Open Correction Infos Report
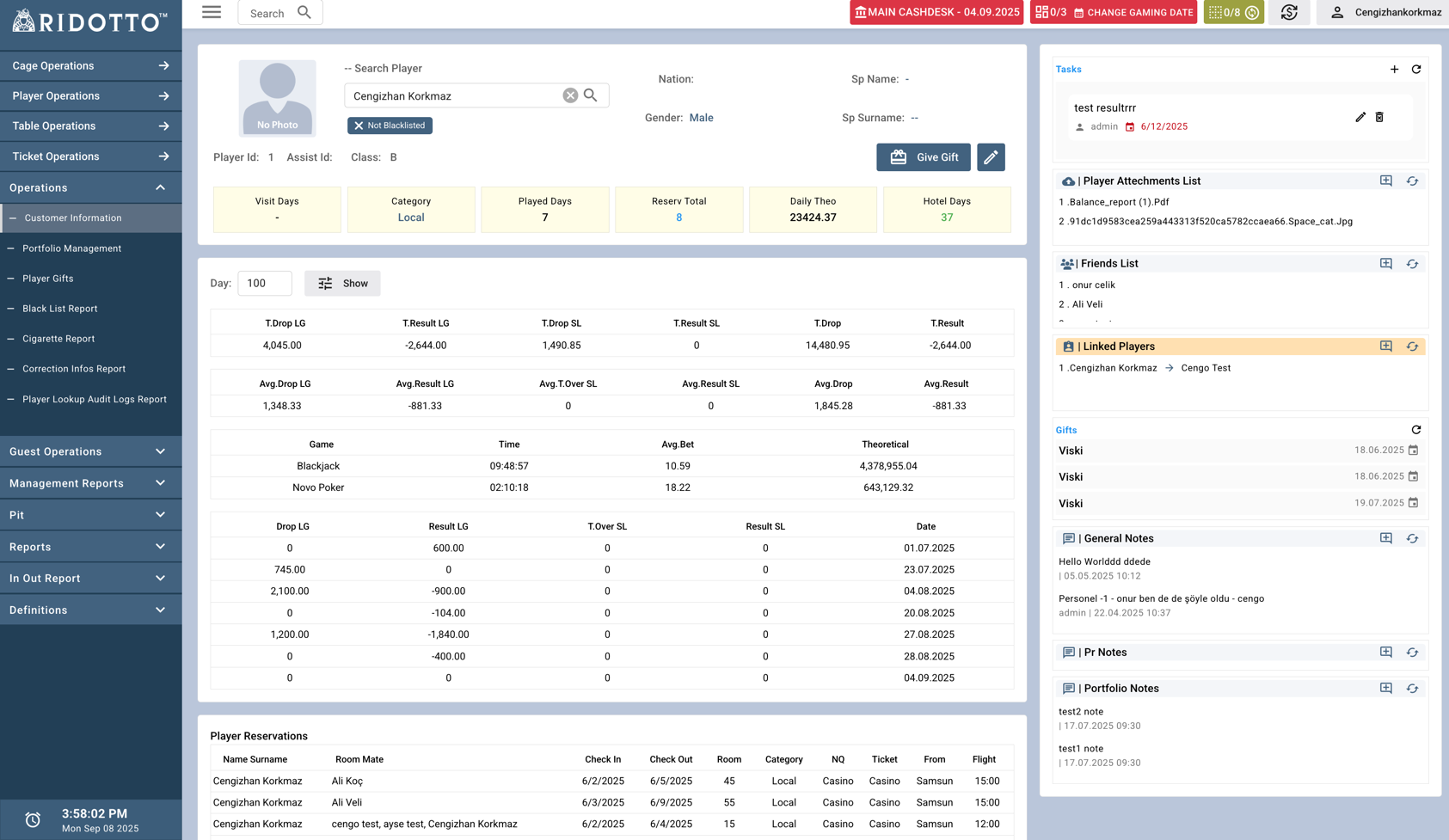The image size is (1449, 840). coord(74,369)
